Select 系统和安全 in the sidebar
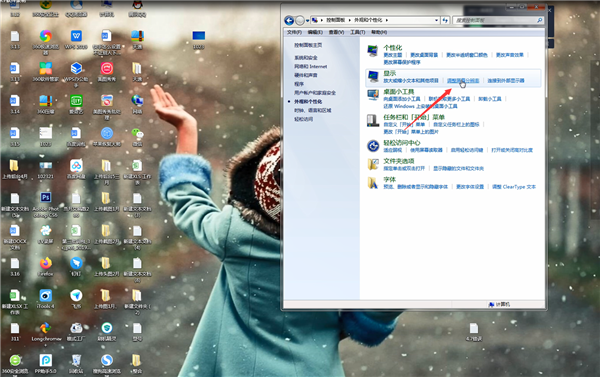Viewport: 600px width, 377px height. [x=306, y=58]
